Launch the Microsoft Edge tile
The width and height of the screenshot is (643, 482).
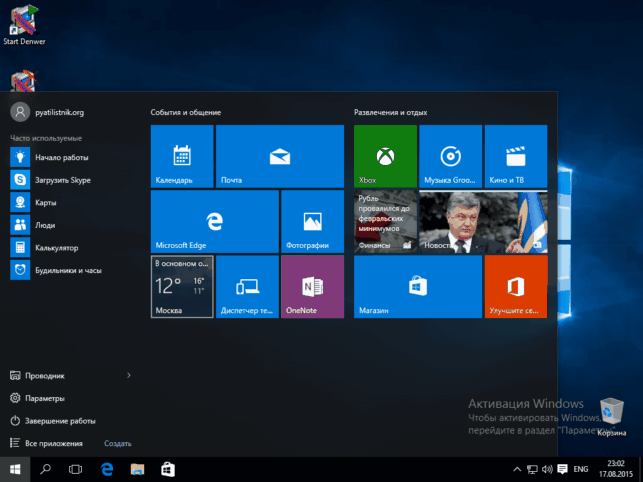tap(214, 222)
